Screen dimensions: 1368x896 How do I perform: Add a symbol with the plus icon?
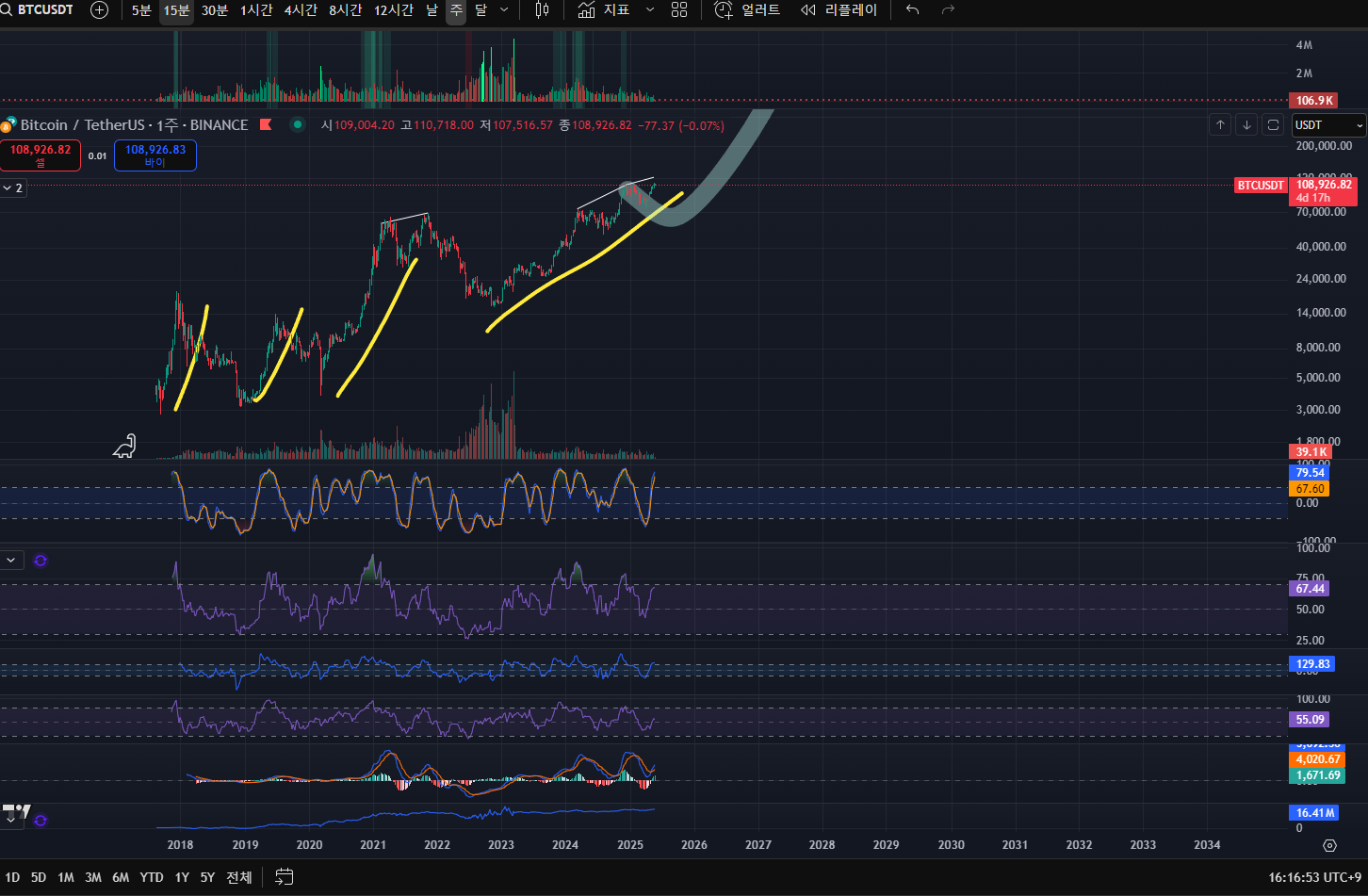coord(99,10)
